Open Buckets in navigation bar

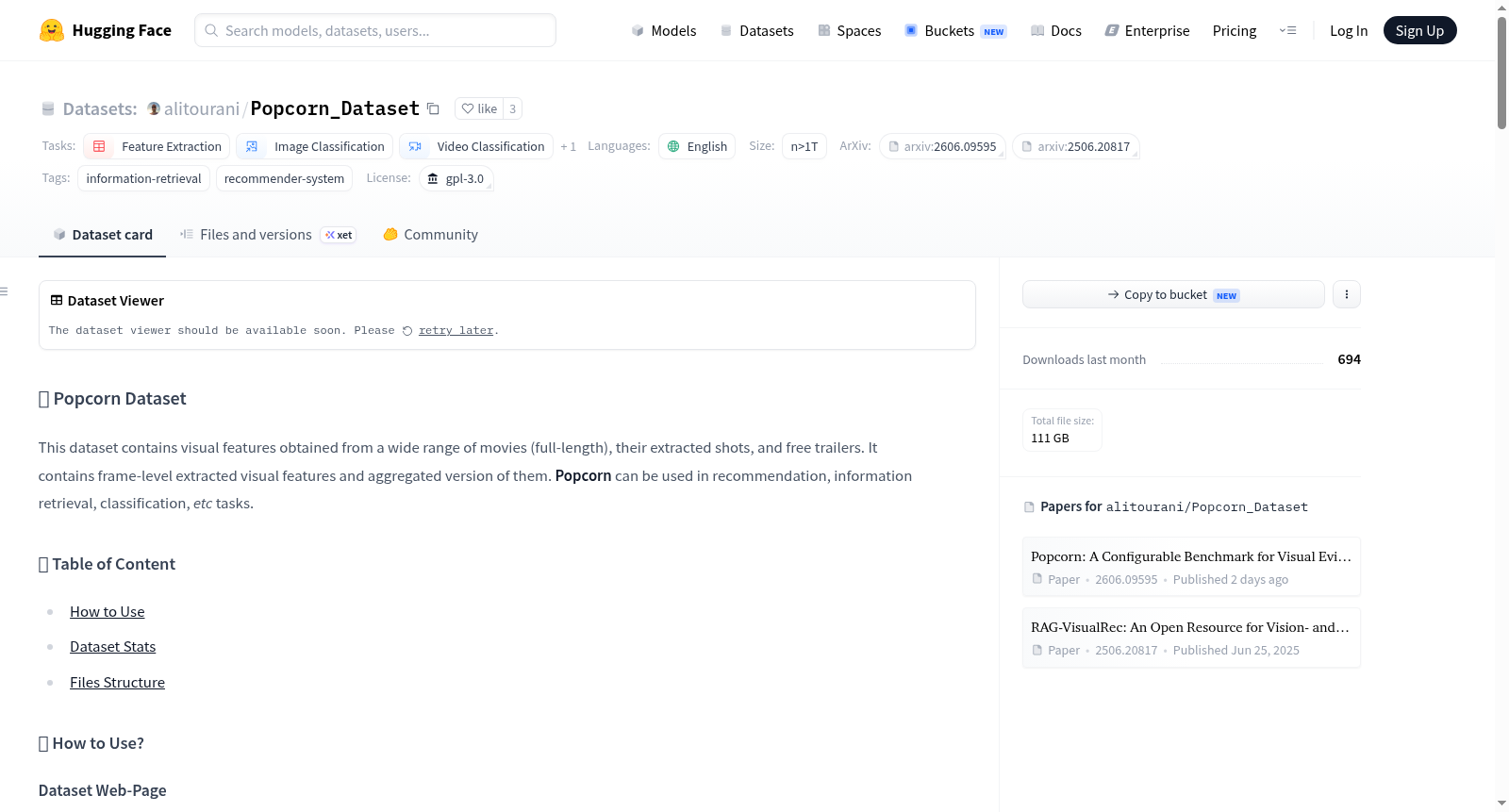click(955, 30)
